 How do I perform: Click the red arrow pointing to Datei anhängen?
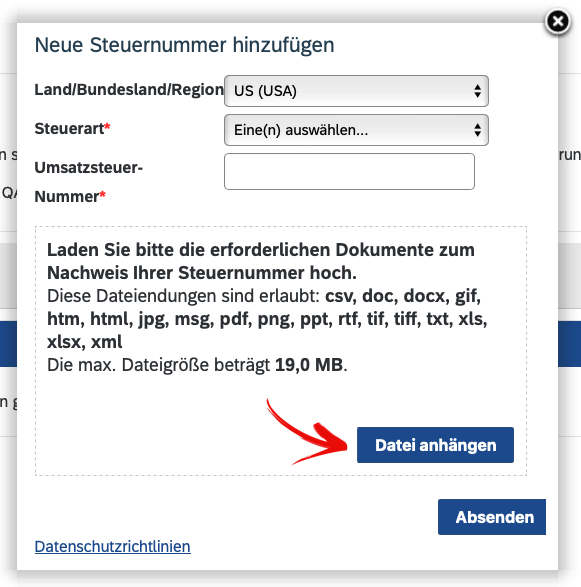click(307, 433)
